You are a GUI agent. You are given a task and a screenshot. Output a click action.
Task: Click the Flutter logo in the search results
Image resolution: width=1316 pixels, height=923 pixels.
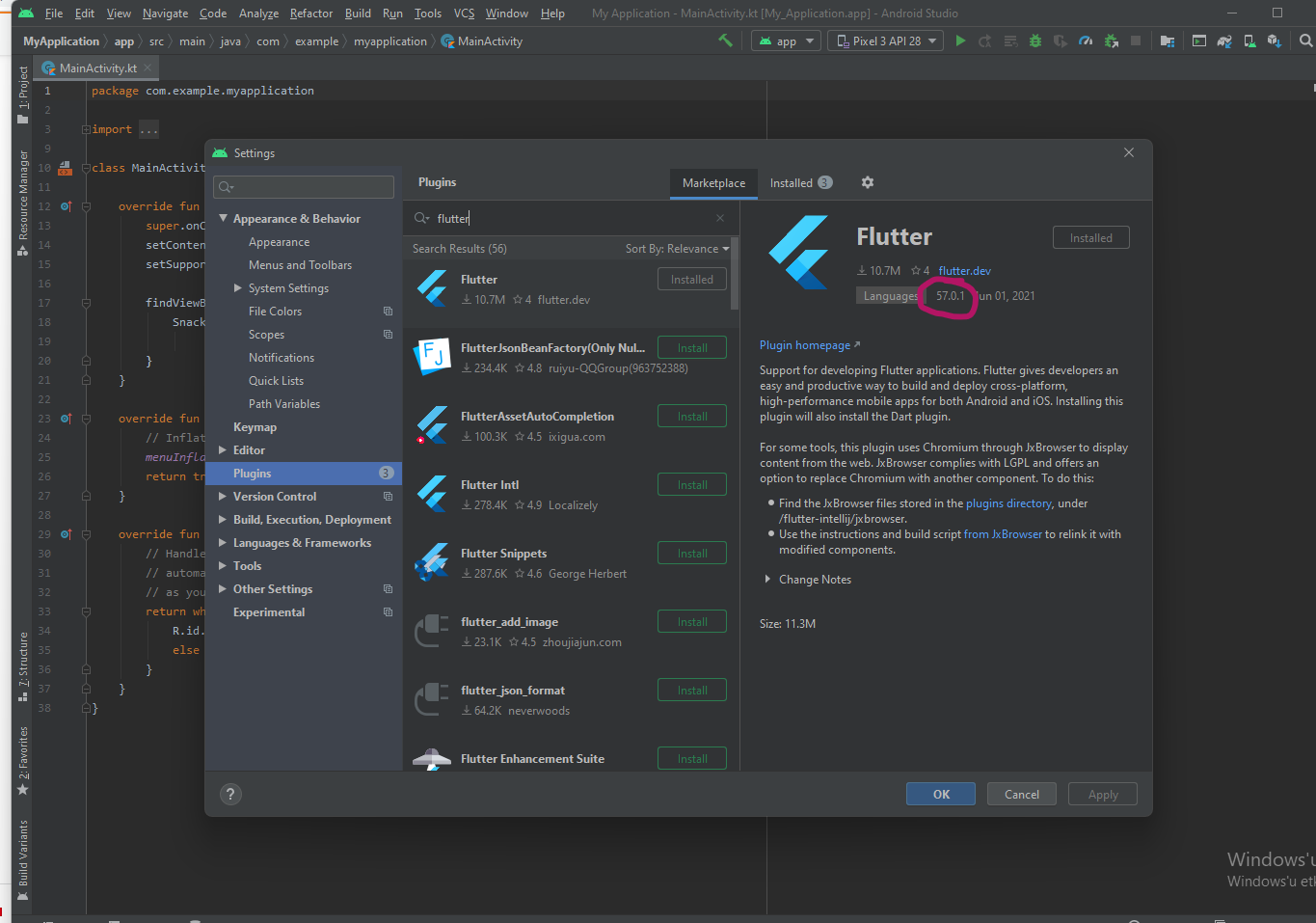point(432,288)
